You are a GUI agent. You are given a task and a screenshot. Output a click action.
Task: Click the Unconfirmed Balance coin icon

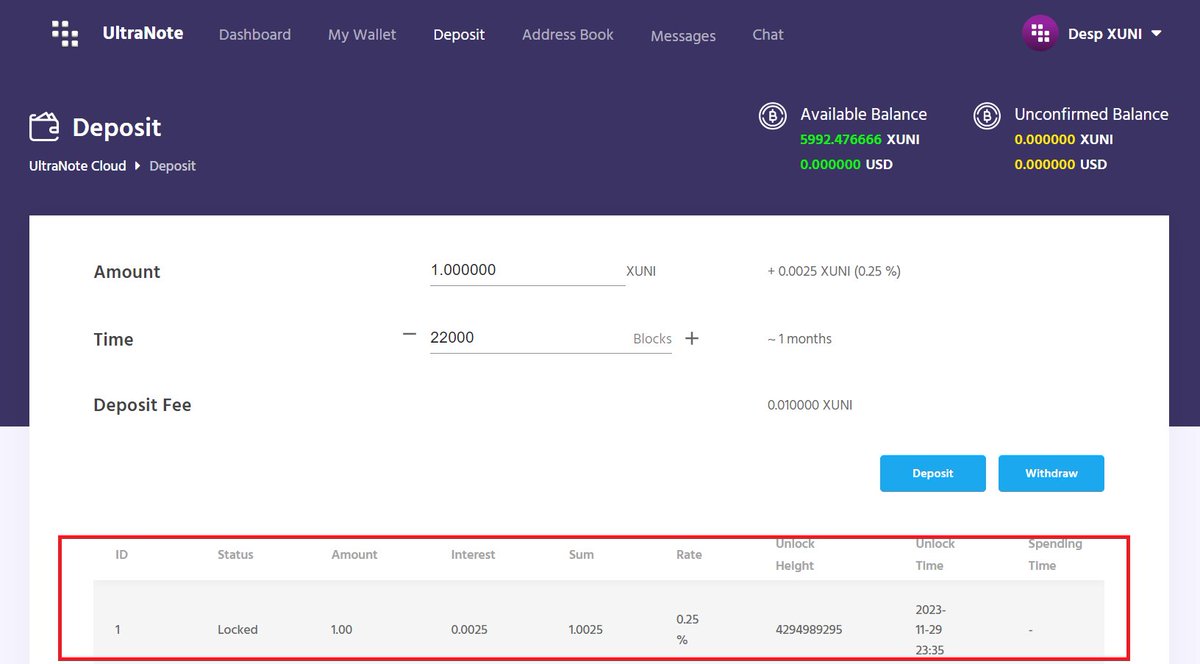click(987, 116)
